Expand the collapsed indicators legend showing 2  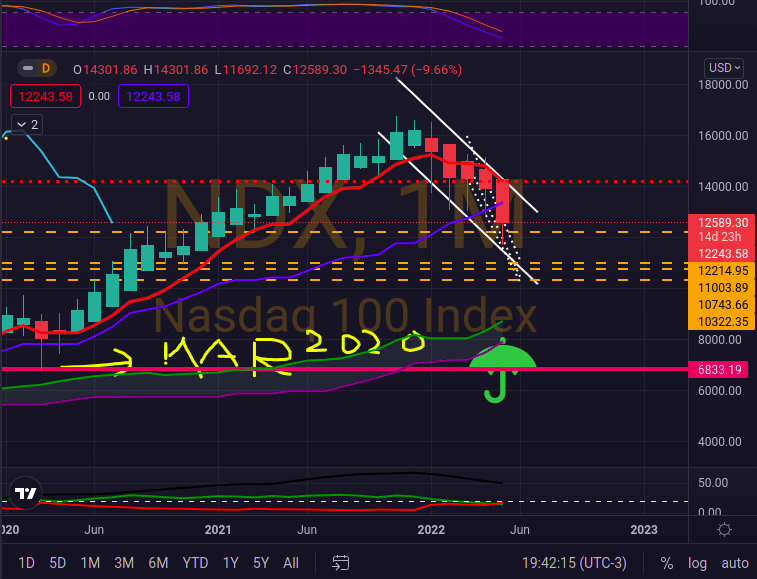[x=27, y=125]
